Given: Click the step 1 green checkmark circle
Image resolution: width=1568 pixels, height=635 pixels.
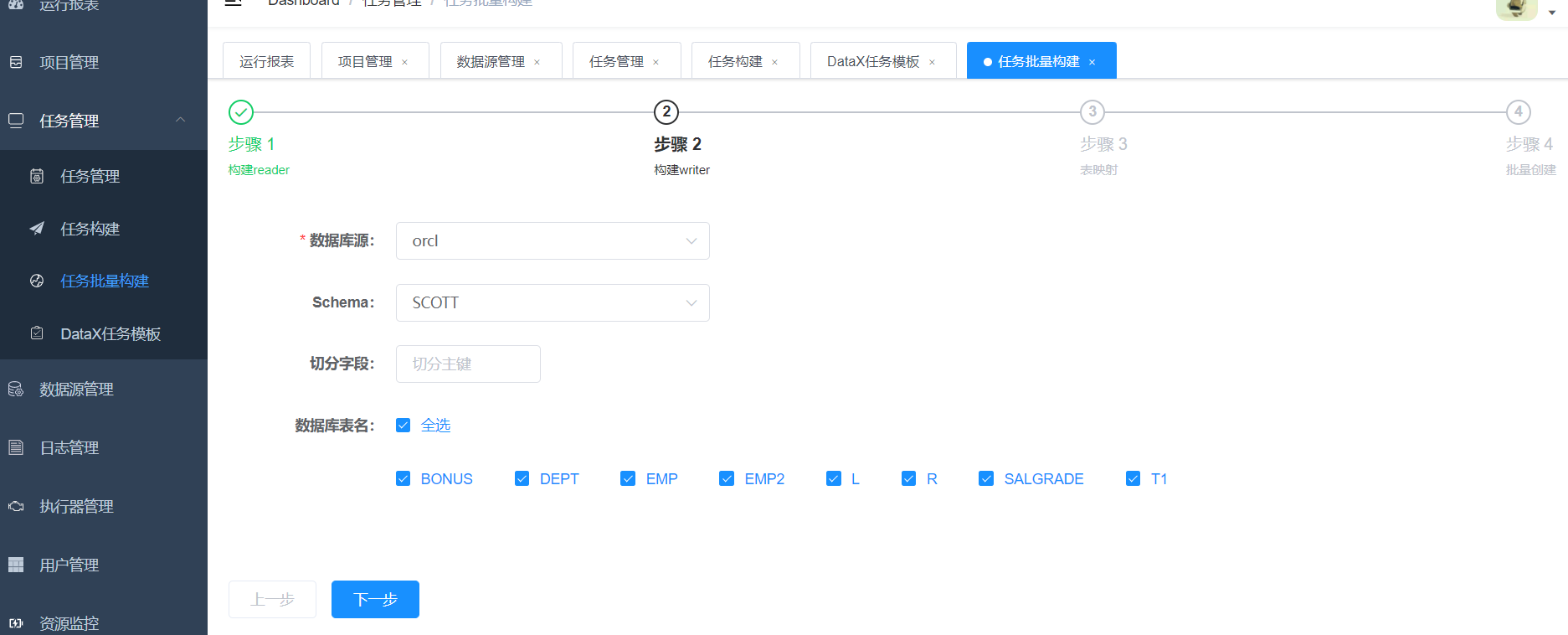Looking at the screenshot, I should coord(241,111).
